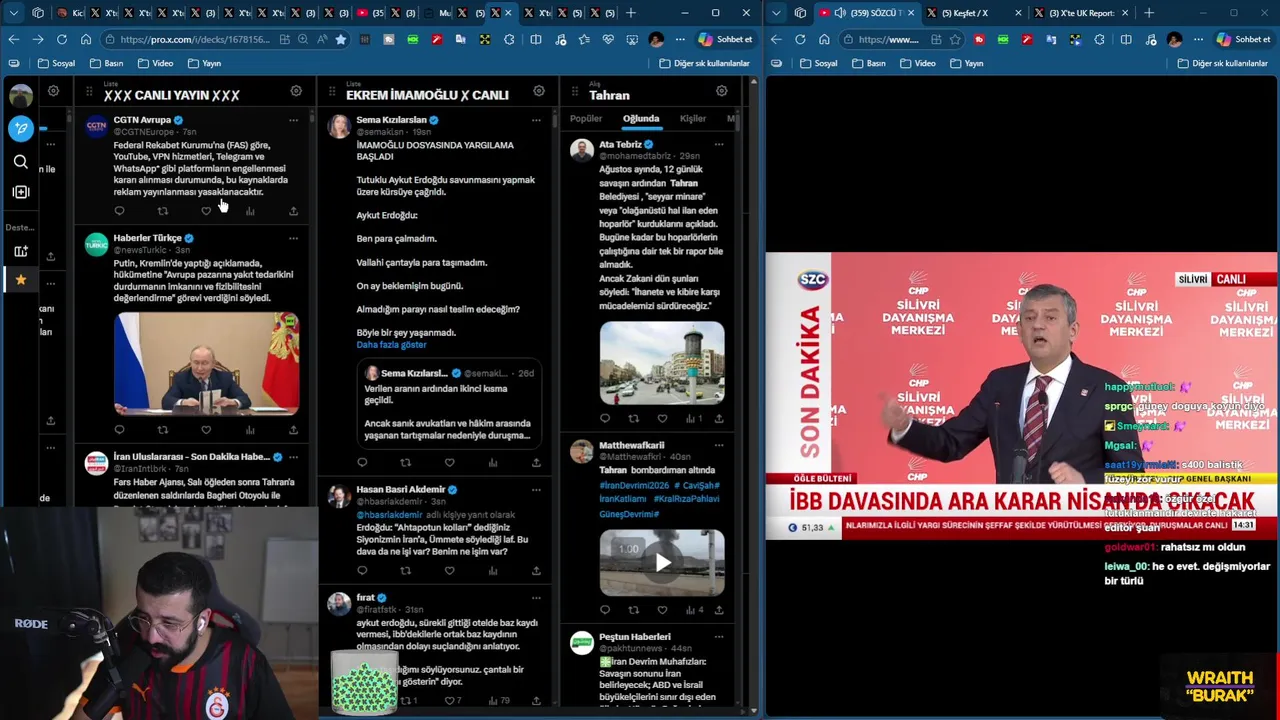Image resolution: width=1280 pixels, height=720 pixels.
Task: Open the compose post button in X Pro sidebar
Action: pos(21,128)
